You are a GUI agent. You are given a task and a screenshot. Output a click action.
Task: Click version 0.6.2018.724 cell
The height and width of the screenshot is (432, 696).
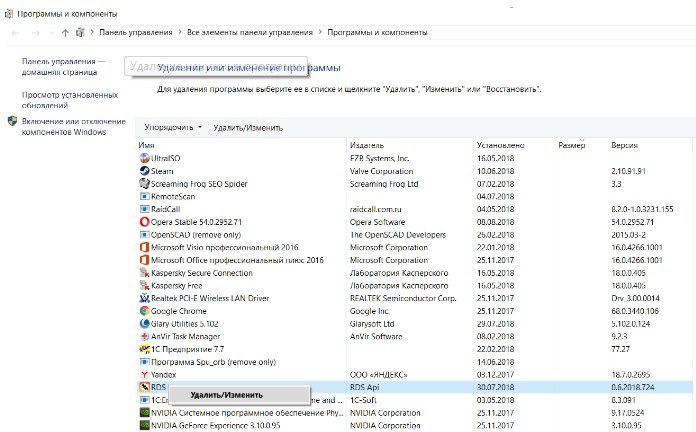[x=633, y=387]
